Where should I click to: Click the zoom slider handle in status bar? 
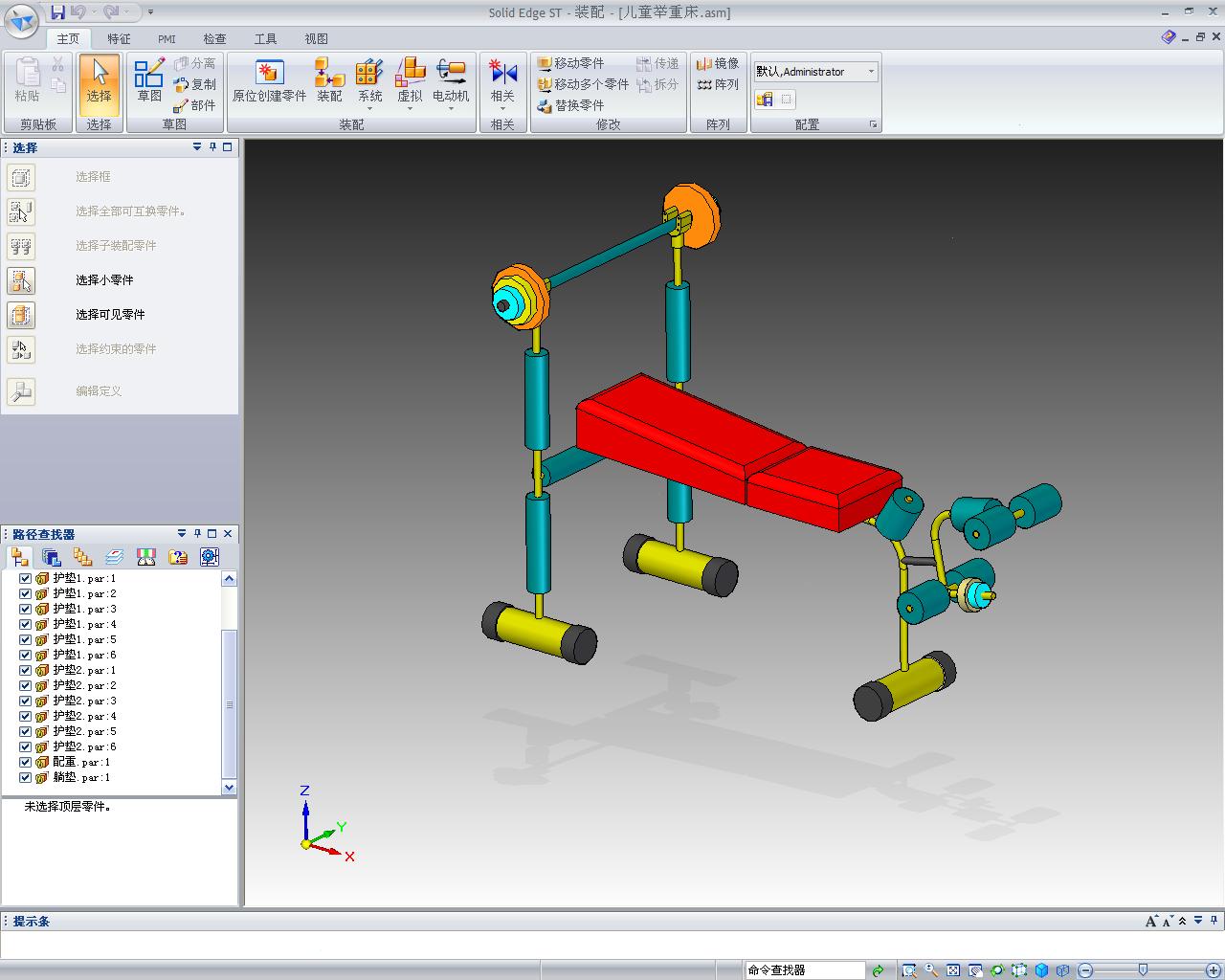pos(1143,970)
